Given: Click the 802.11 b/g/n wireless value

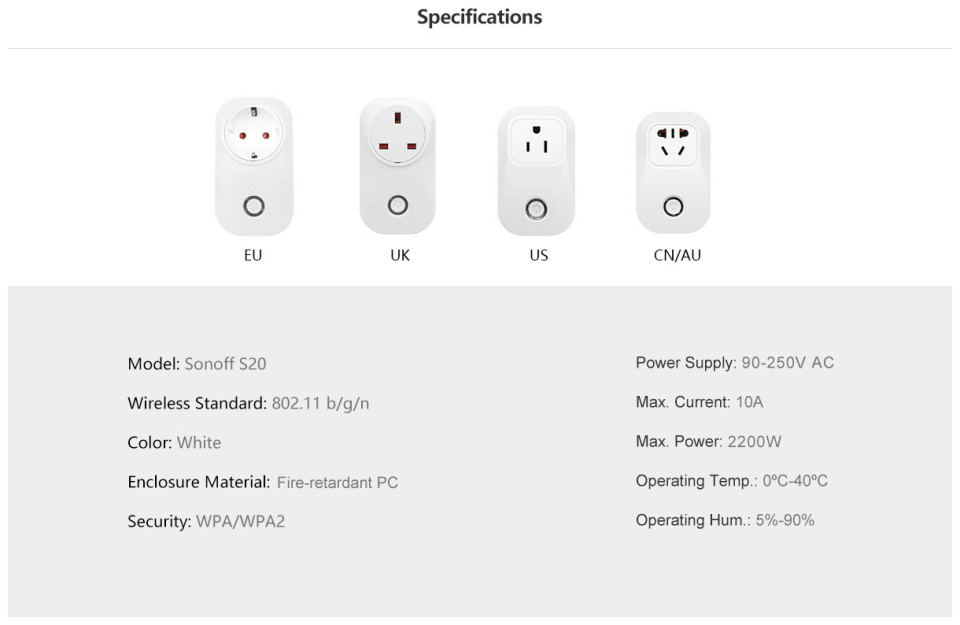Looking at the screenshot, I should coord(320,403).
